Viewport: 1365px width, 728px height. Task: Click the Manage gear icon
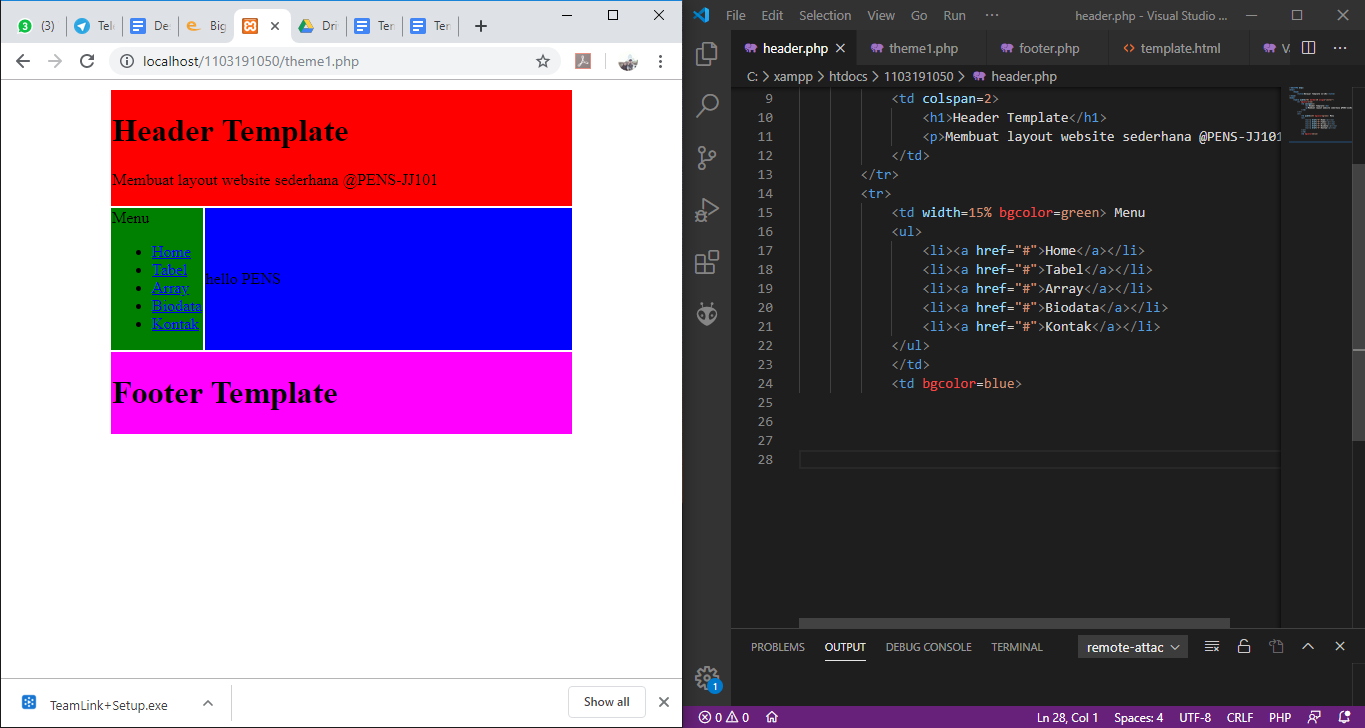(x=707, y=677)
